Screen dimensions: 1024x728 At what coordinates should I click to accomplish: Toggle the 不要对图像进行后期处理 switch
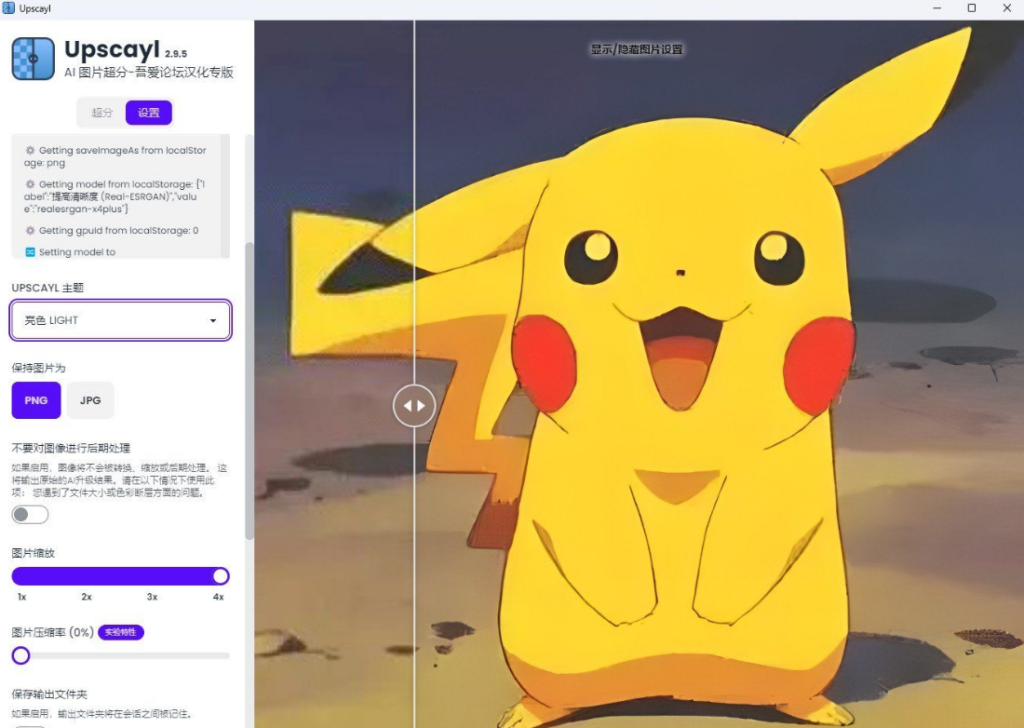(30, 514)
